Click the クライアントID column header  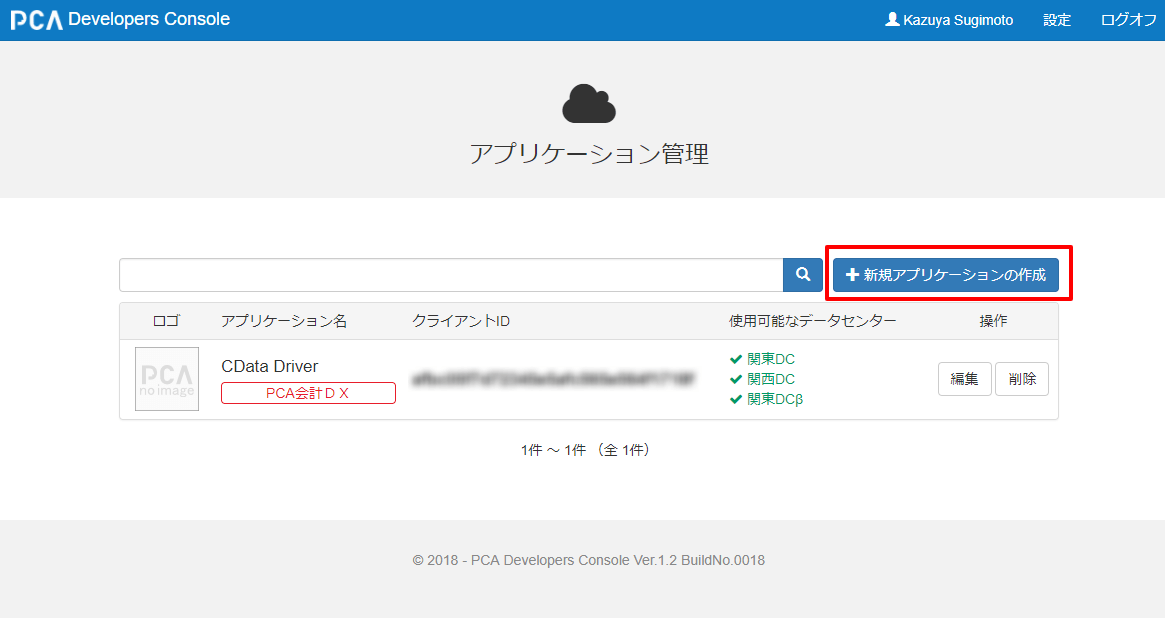461,321
